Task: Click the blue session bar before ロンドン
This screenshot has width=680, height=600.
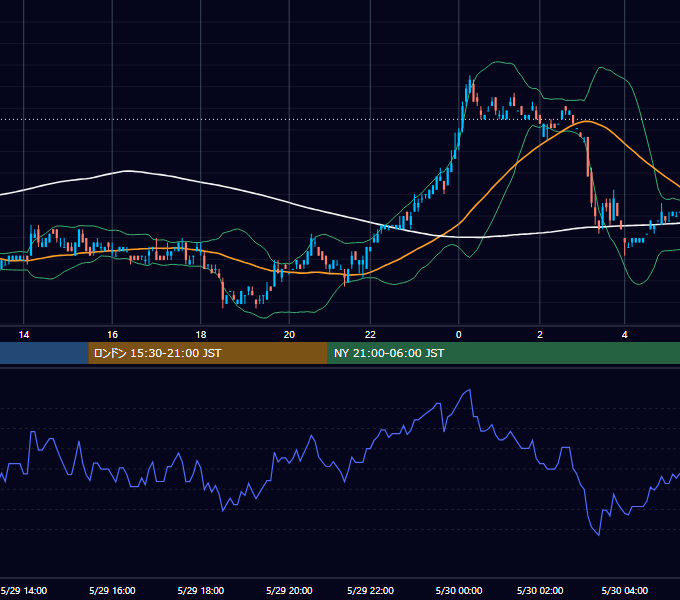Action: (x=44, y=353)
